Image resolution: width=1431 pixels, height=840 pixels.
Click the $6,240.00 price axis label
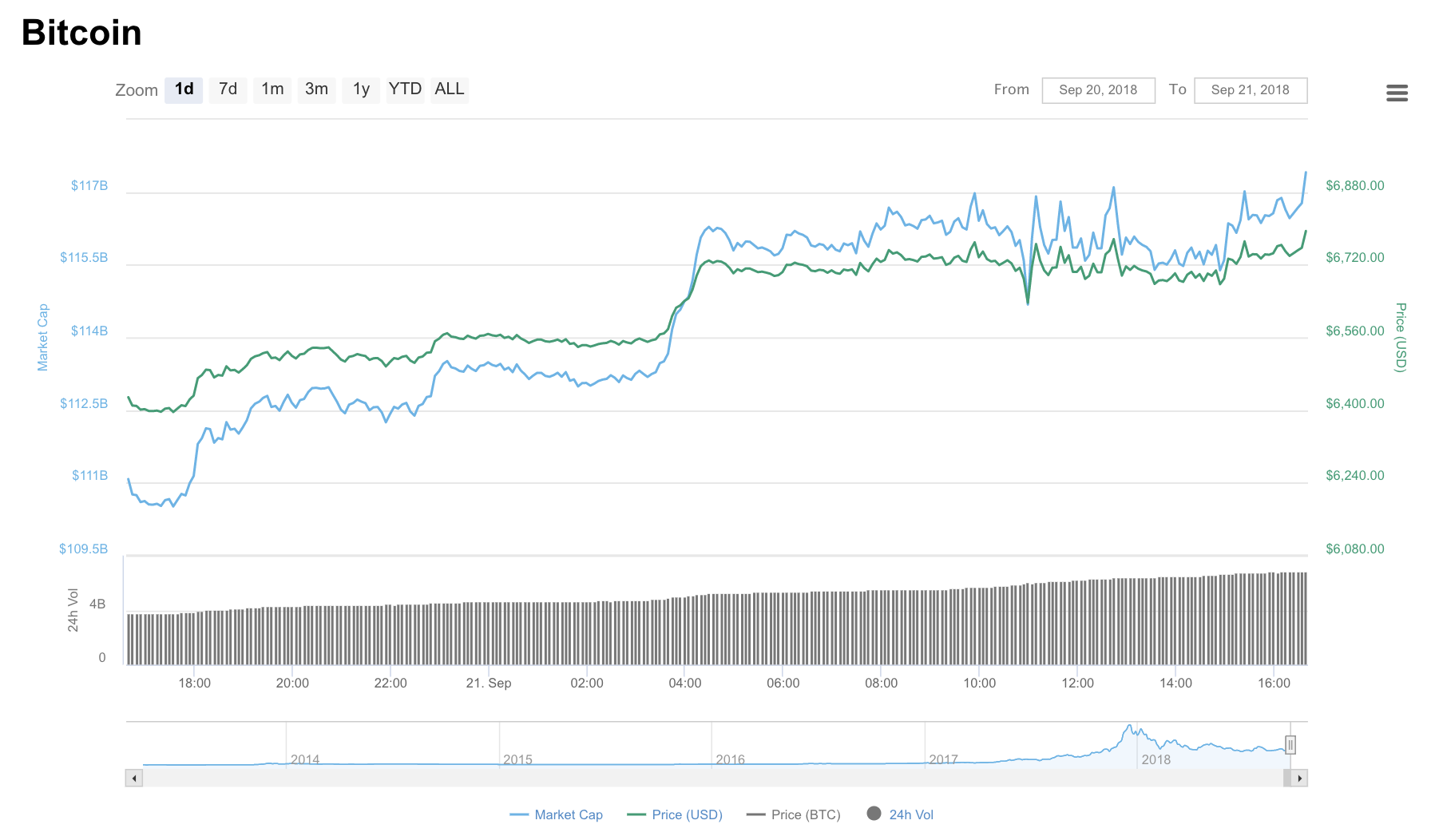pos(1355,476)
